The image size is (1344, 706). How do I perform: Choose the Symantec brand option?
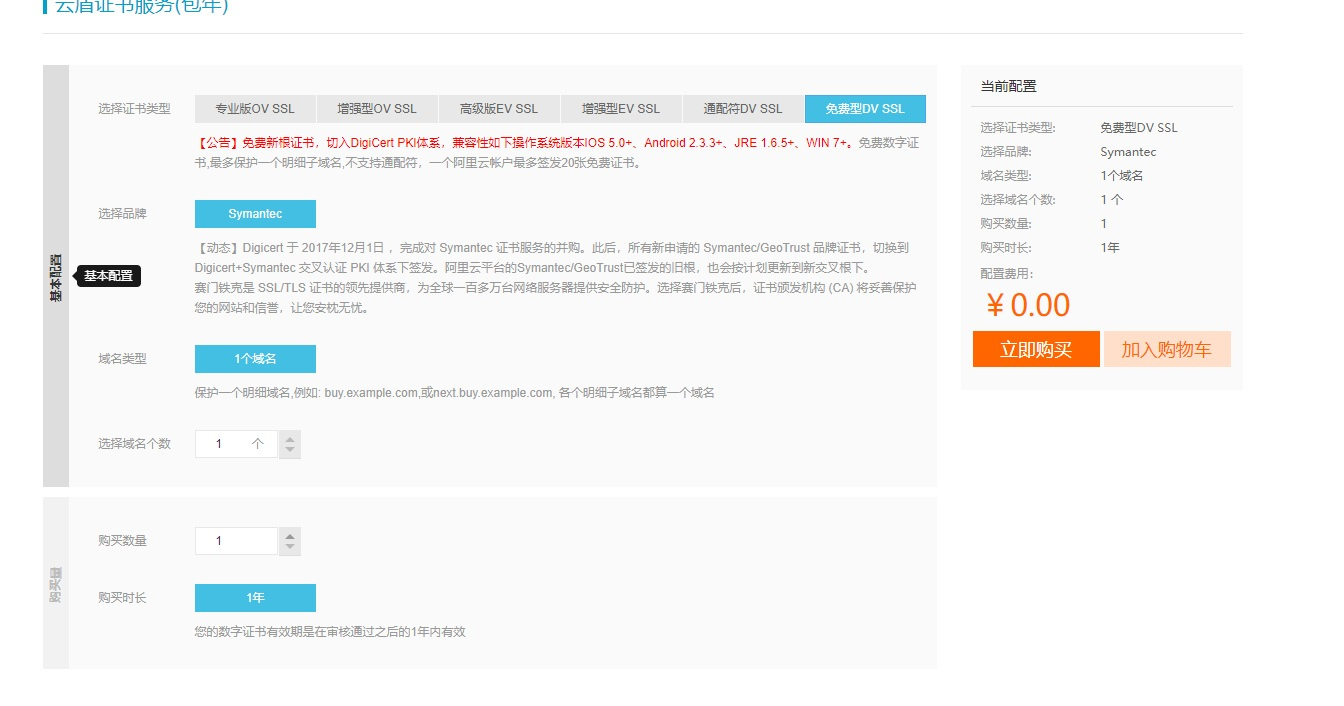pyautogui.click(x=255, y=214)
